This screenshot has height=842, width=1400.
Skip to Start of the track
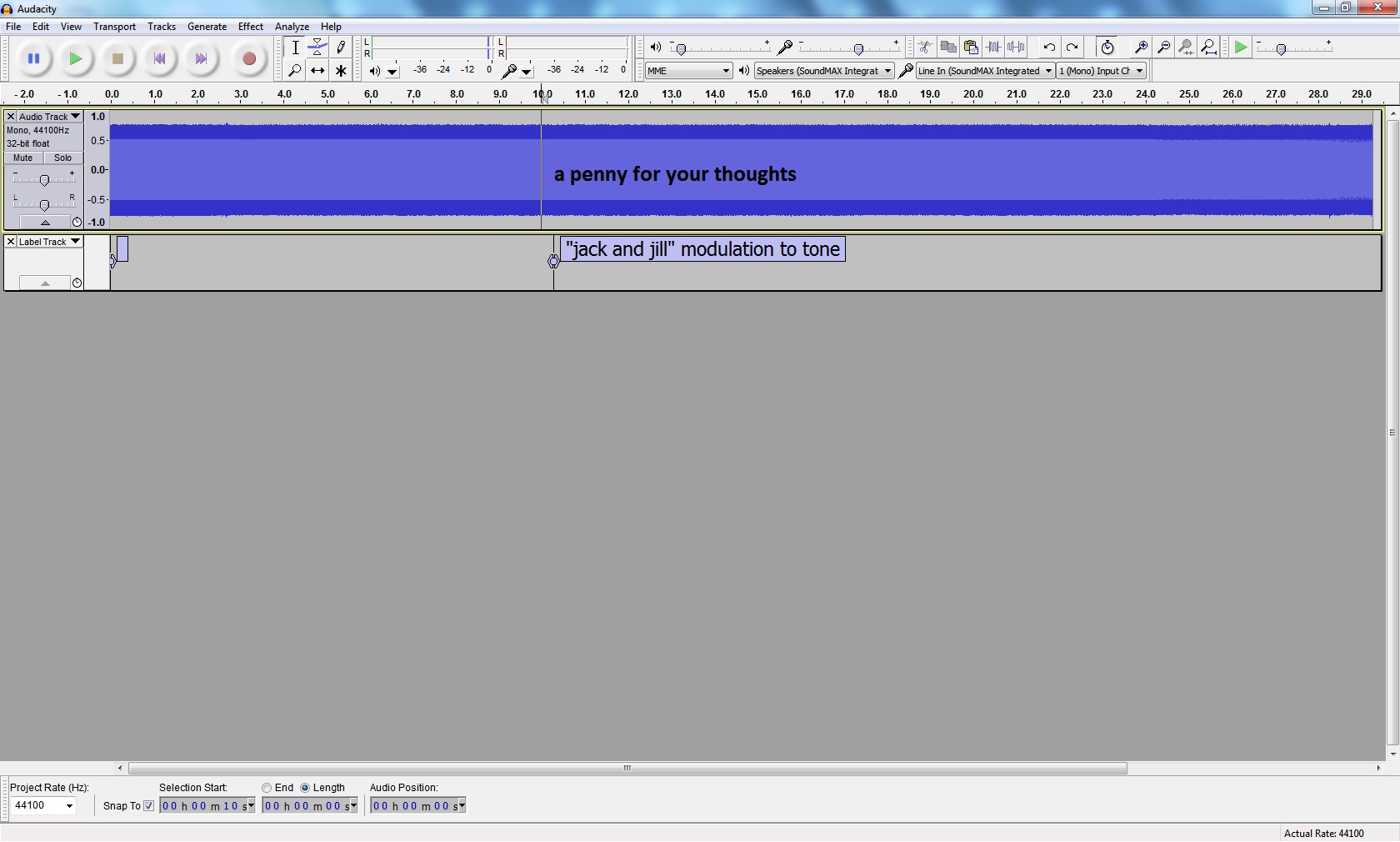pyautogui.click(x=159, y=59)
